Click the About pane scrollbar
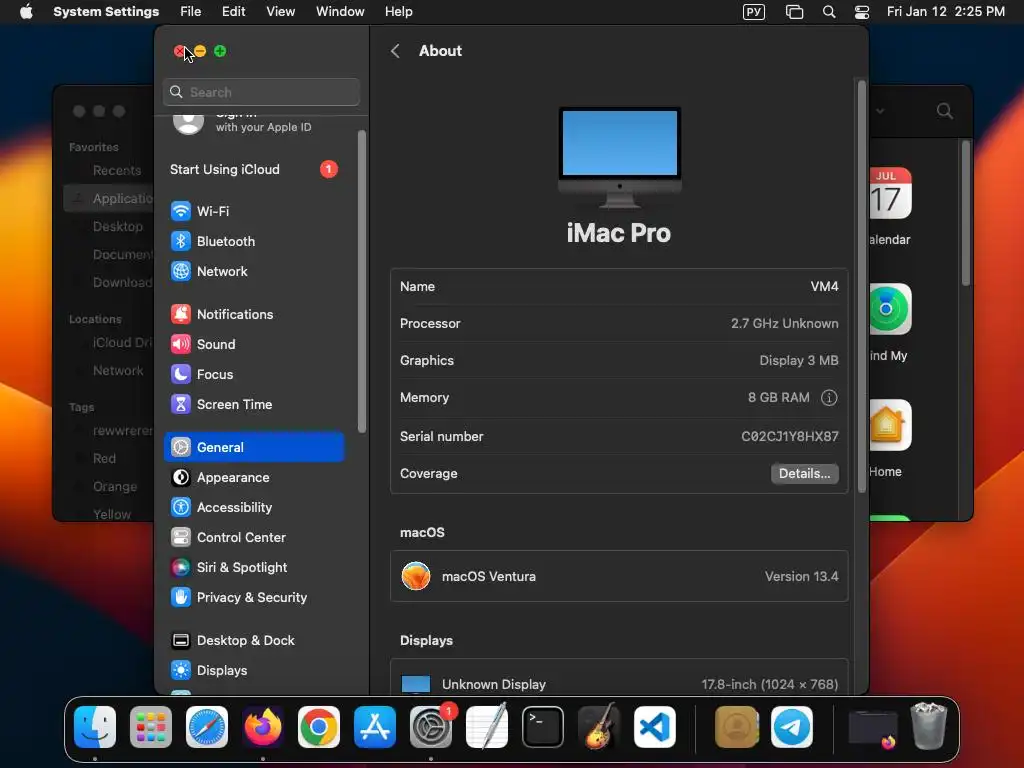The height and width of the screenshot is (768, 1024). coord(861,286)
